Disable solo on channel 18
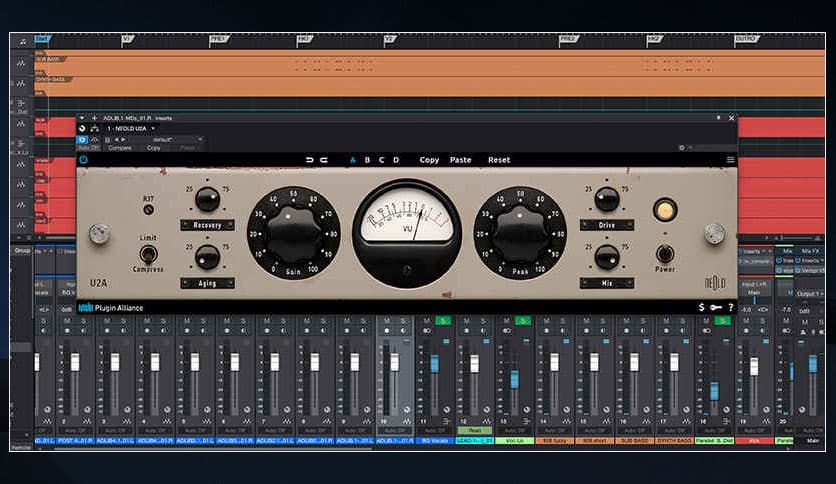This screenshot has width=836, height=484. point(722,320)
